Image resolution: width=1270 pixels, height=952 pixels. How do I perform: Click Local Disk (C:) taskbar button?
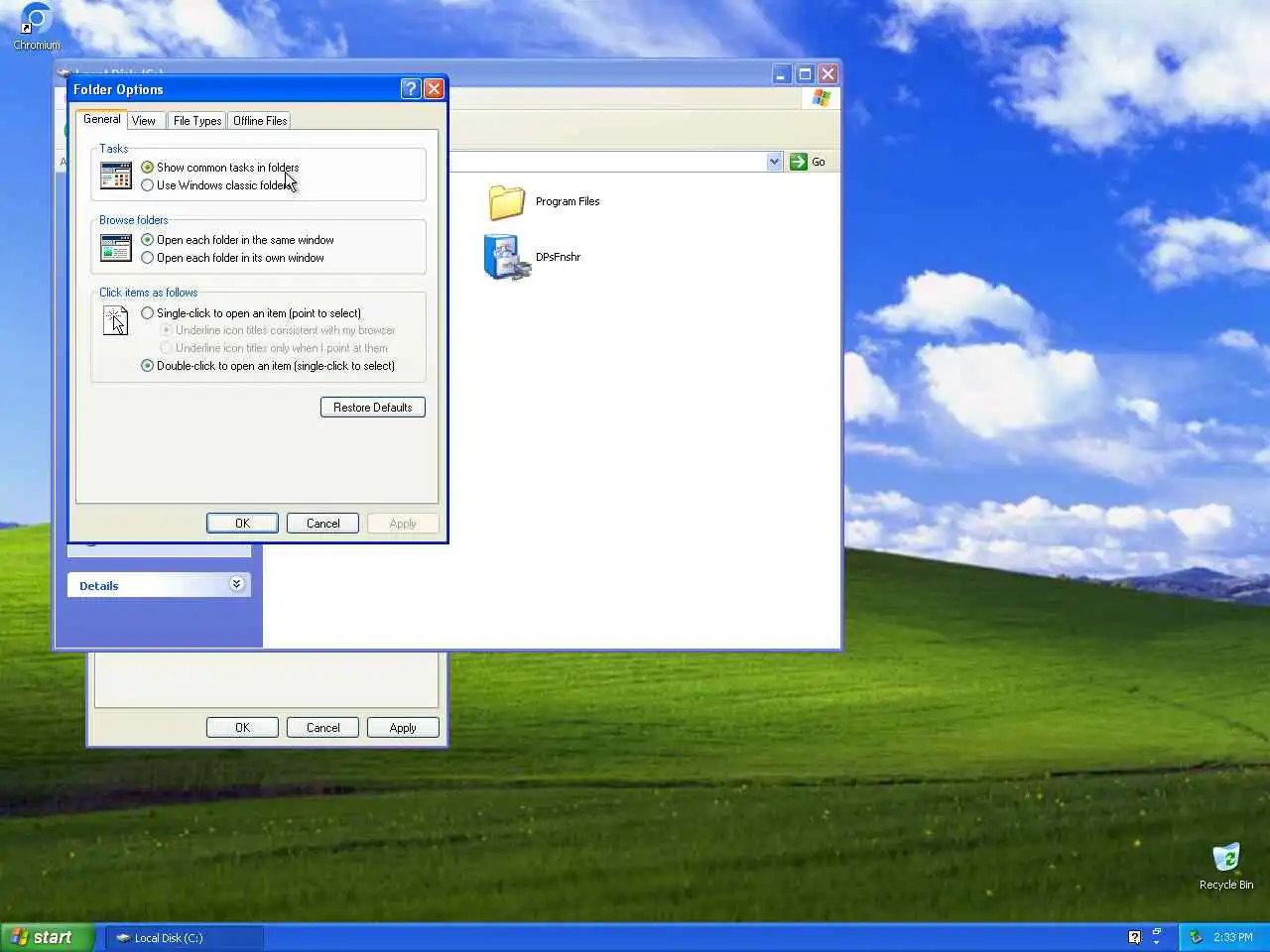pos(185,937)
